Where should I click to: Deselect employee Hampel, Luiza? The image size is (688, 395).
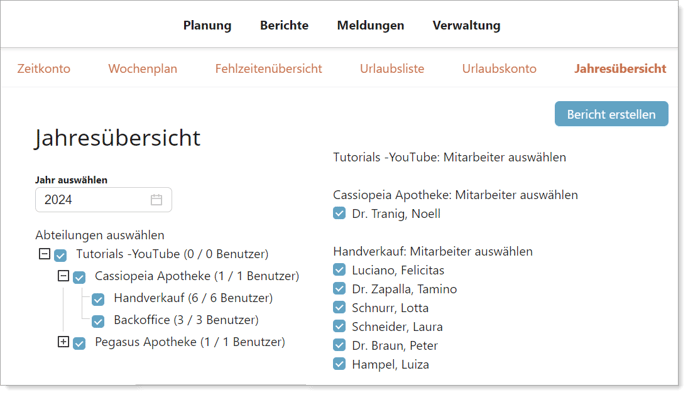(x=339, y=364)
